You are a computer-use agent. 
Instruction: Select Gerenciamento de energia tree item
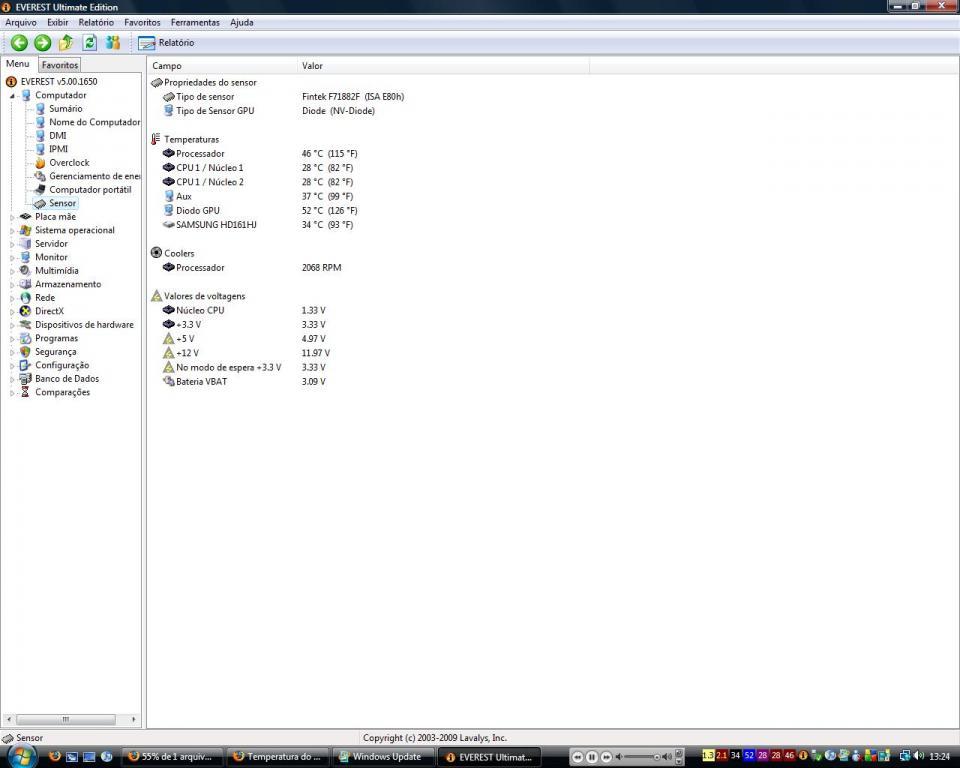pyautogui.click(x=94, y=176)
